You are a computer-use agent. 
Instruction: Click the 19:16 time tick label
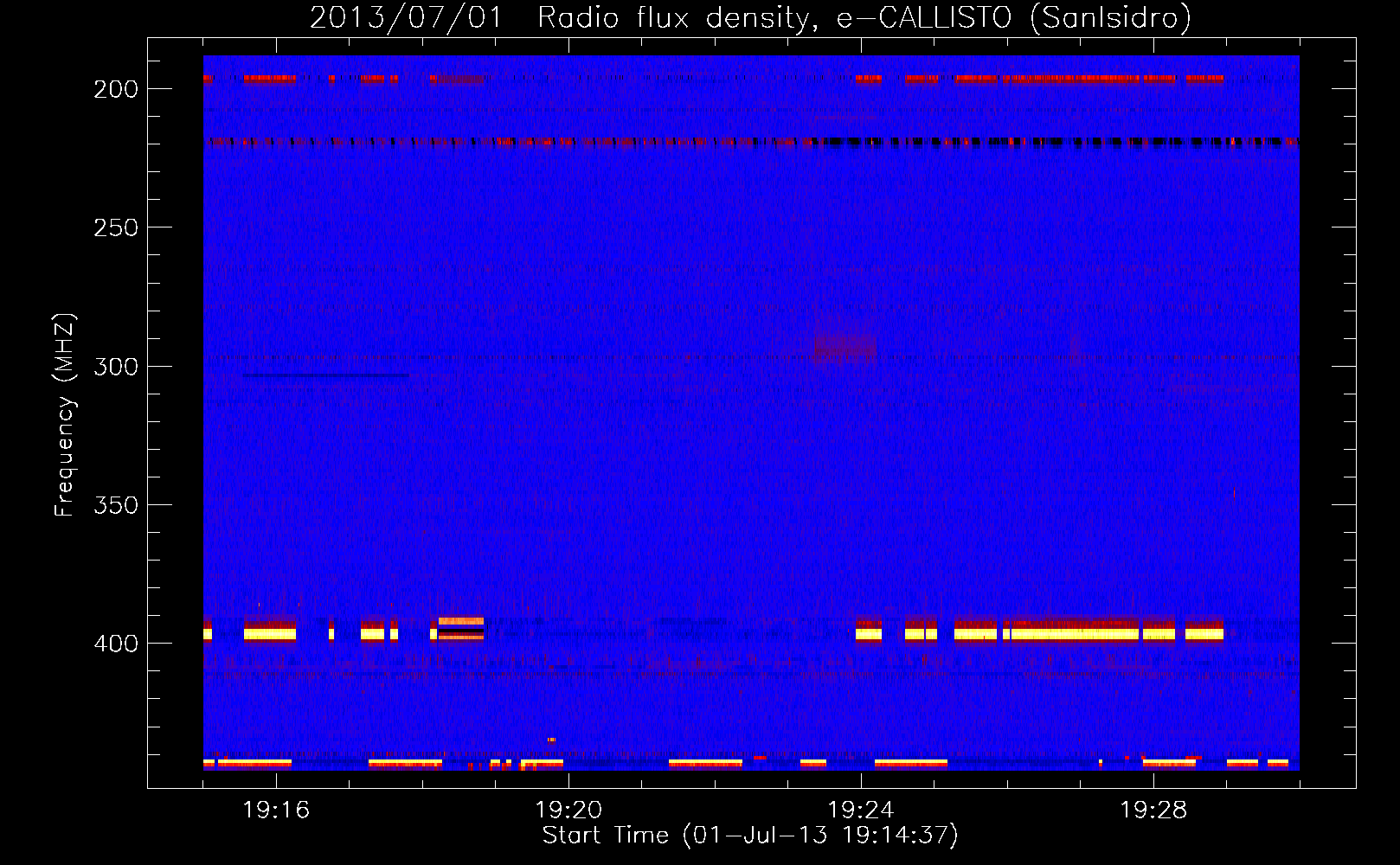(276, 811)
